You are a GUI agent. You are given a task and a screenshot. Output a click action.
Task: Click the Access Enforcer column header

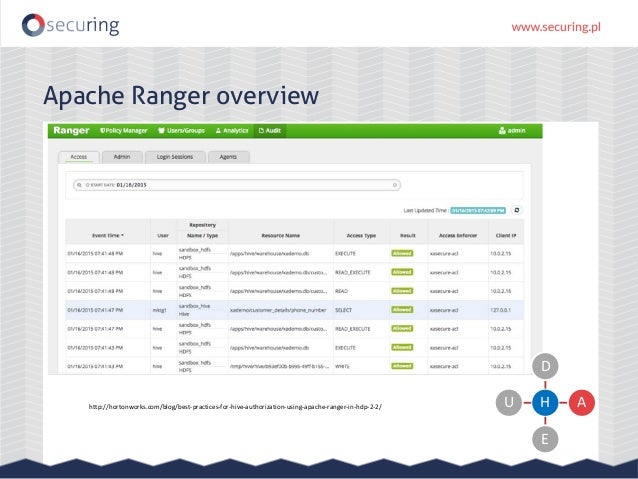(458, 236)
